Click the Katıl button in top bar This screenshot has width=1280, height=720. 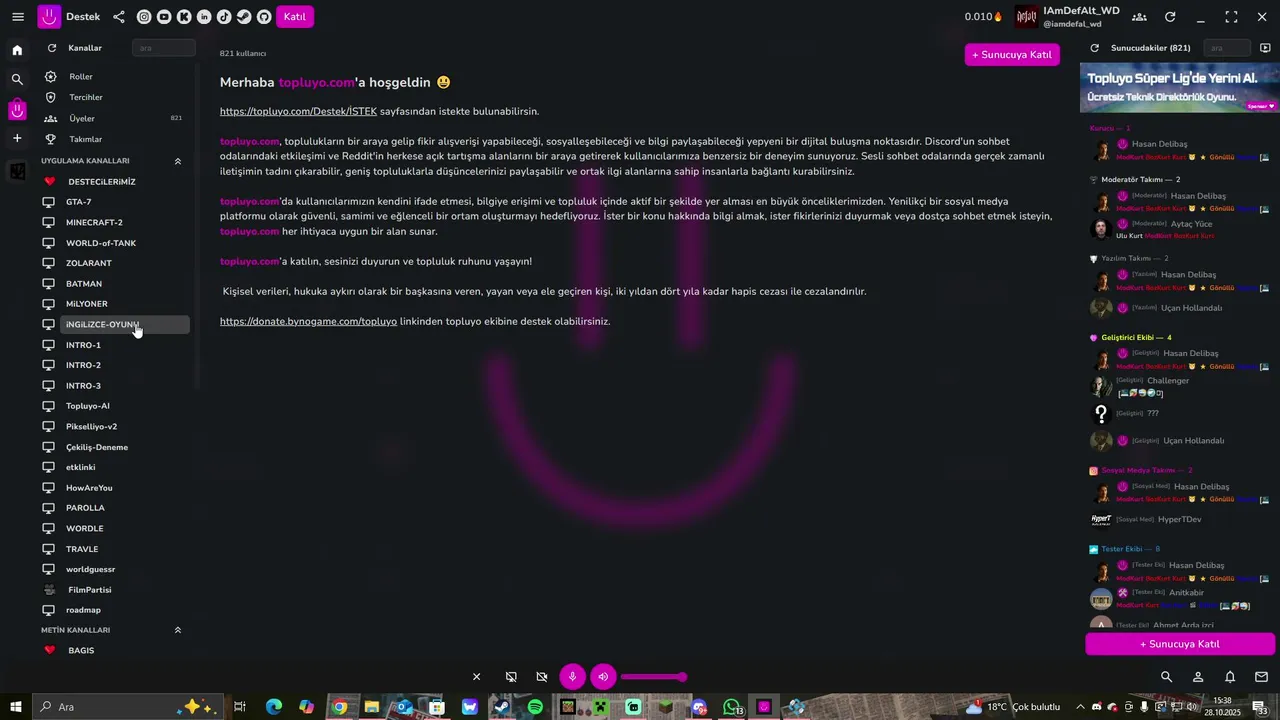[295, 17]
